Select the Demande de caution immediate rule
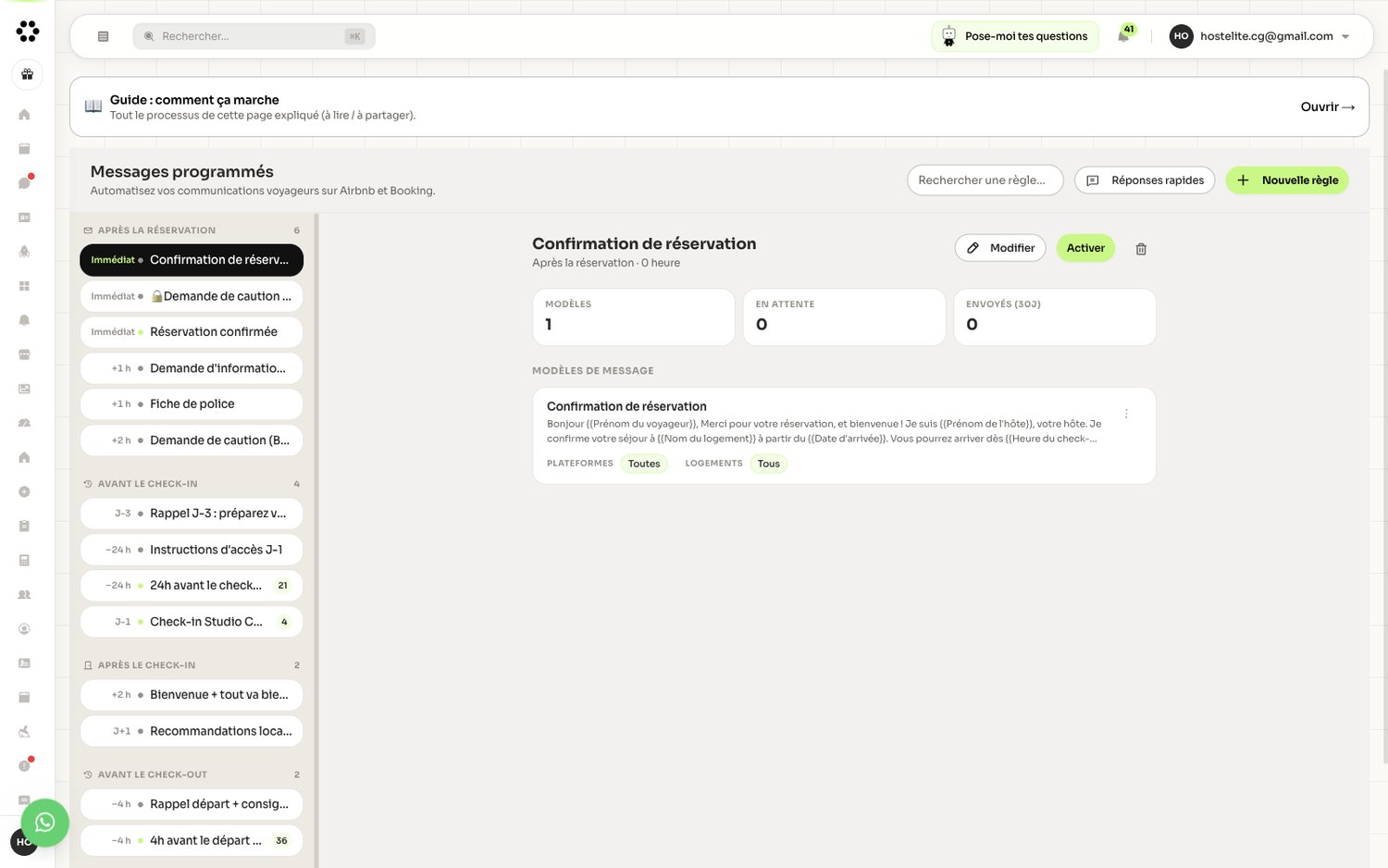The height and width of the screenshot is (868, 1388). [x=192, y=296]
